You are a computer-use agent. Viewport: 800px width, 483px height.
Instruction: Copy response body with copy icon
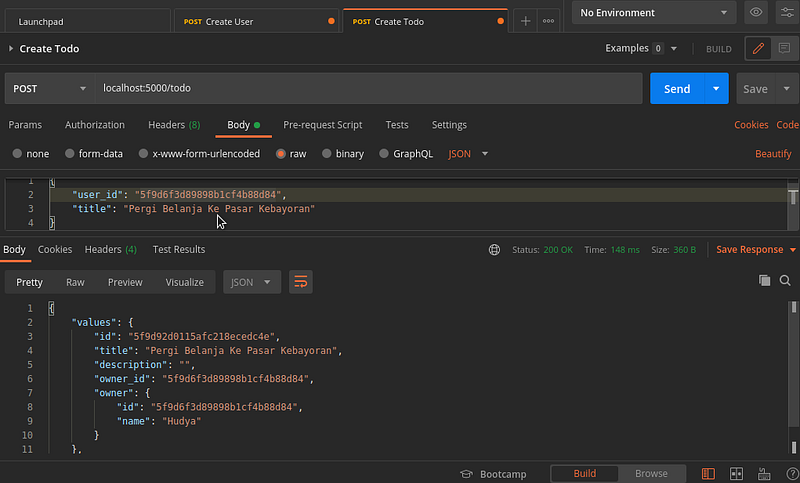pyautogui.click(x=764, y=280)
